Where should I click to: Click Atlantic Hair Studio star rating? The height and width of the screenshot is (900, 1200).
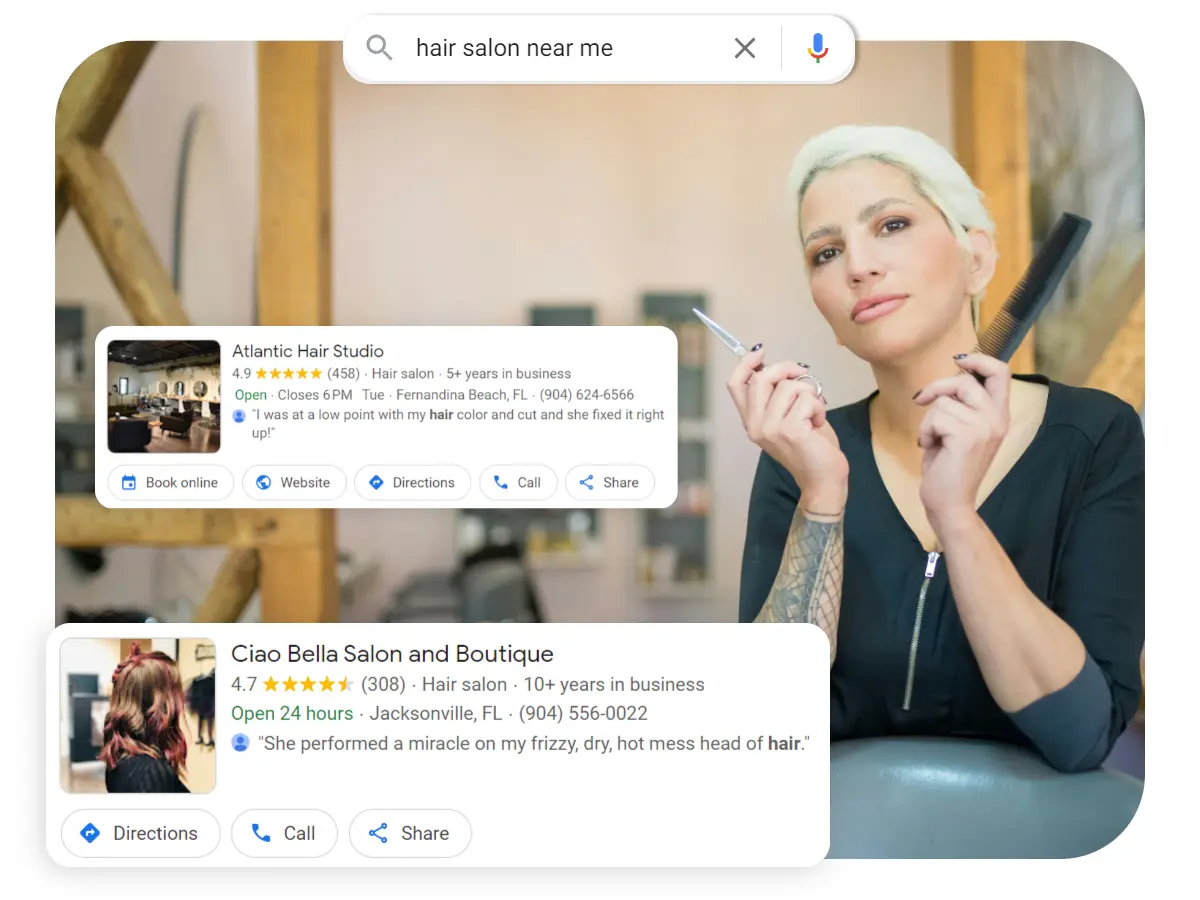pos(288,374)
